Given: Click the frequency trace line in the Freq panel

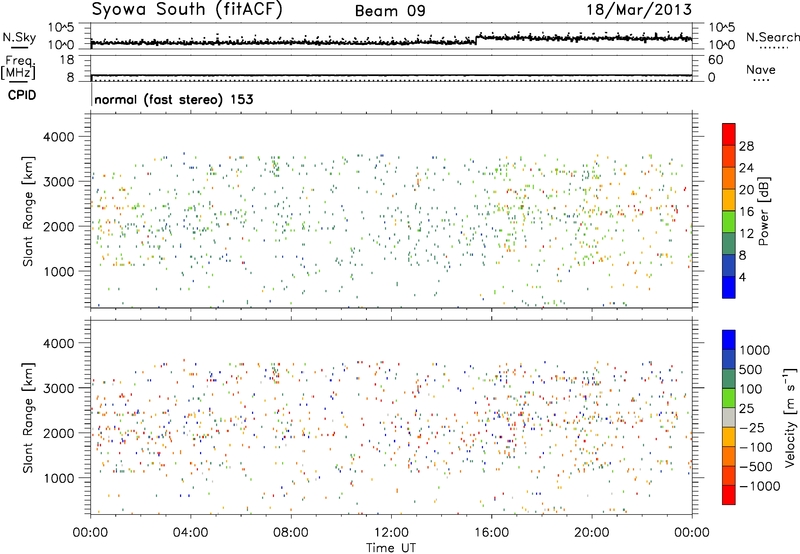Looking at the screenshot, I should [391, 75].
